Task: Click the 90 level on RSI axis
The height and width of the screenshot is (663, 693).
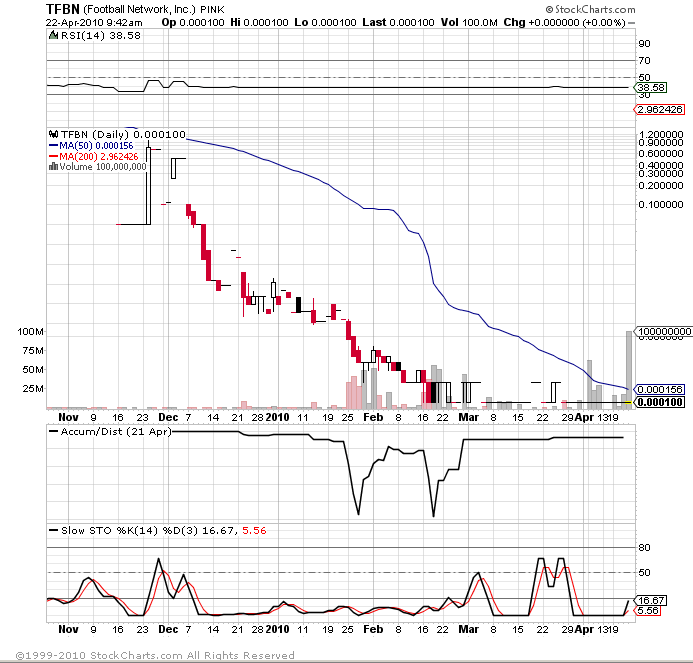Action: 644,43
